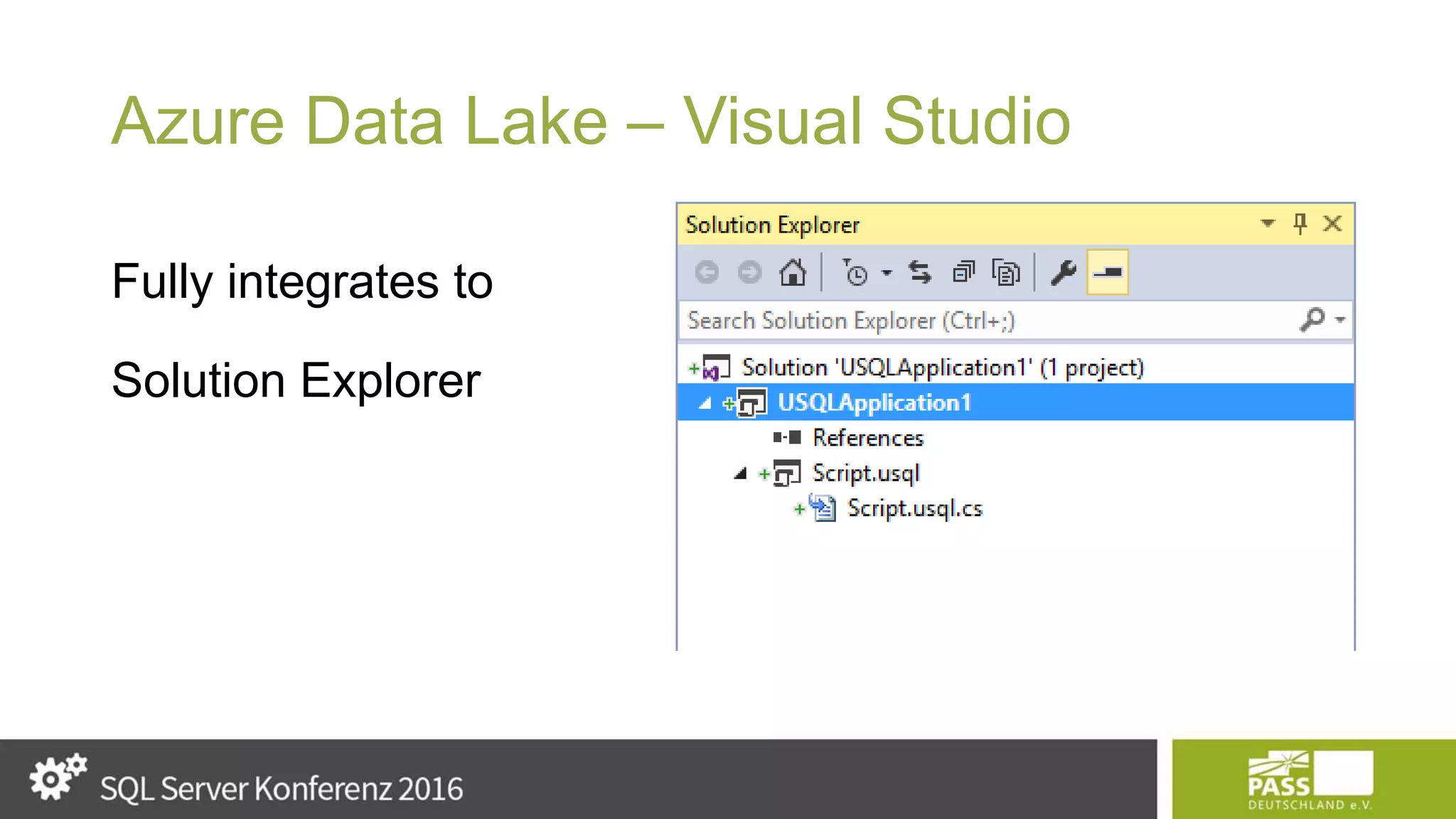Open Properties with the wrench icon
Image resolution: width=1456 pixels, height=819 pixels.
tap(1064, 272)
